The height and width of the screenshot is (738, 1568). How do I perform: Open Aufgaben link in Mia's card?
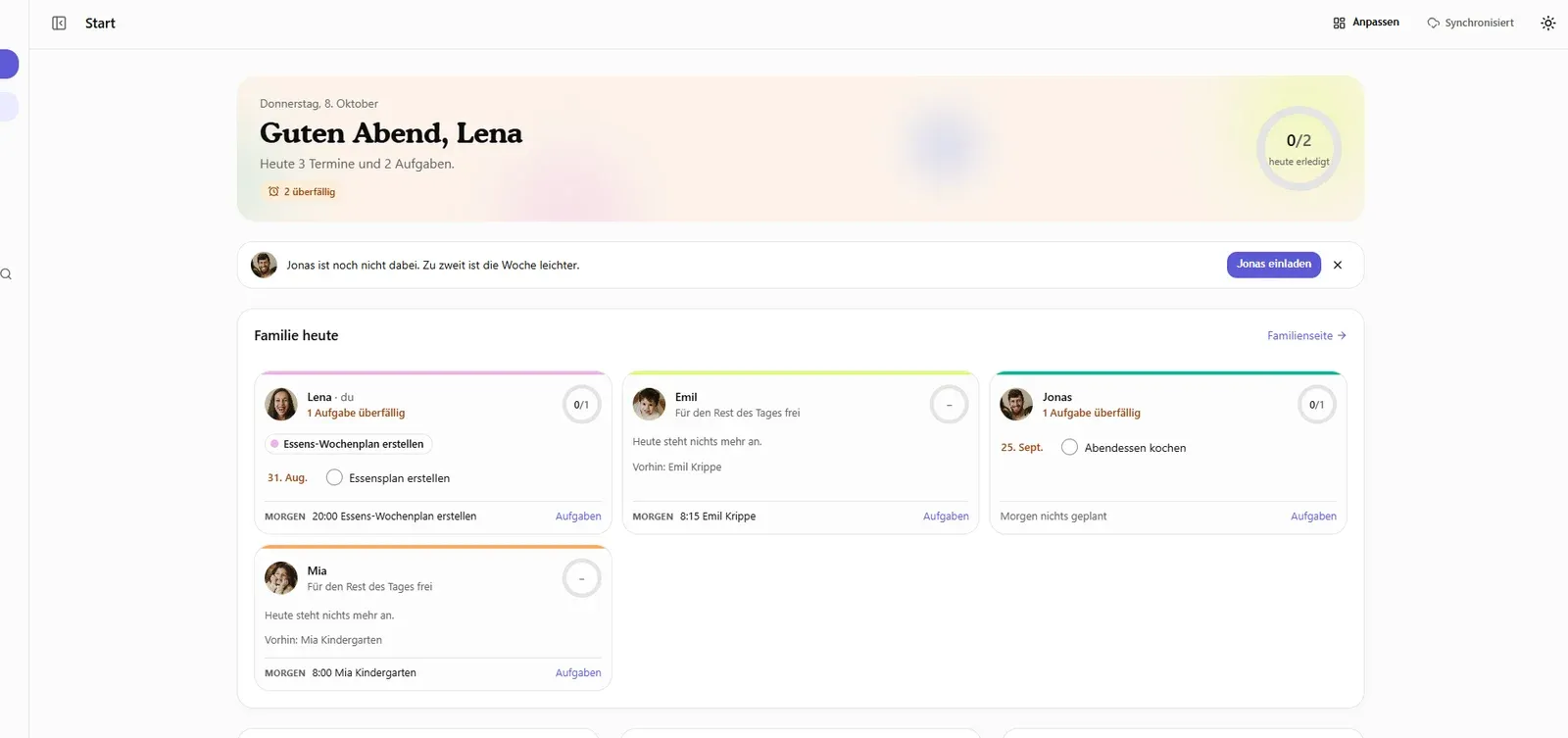click(x=578, y=673)
